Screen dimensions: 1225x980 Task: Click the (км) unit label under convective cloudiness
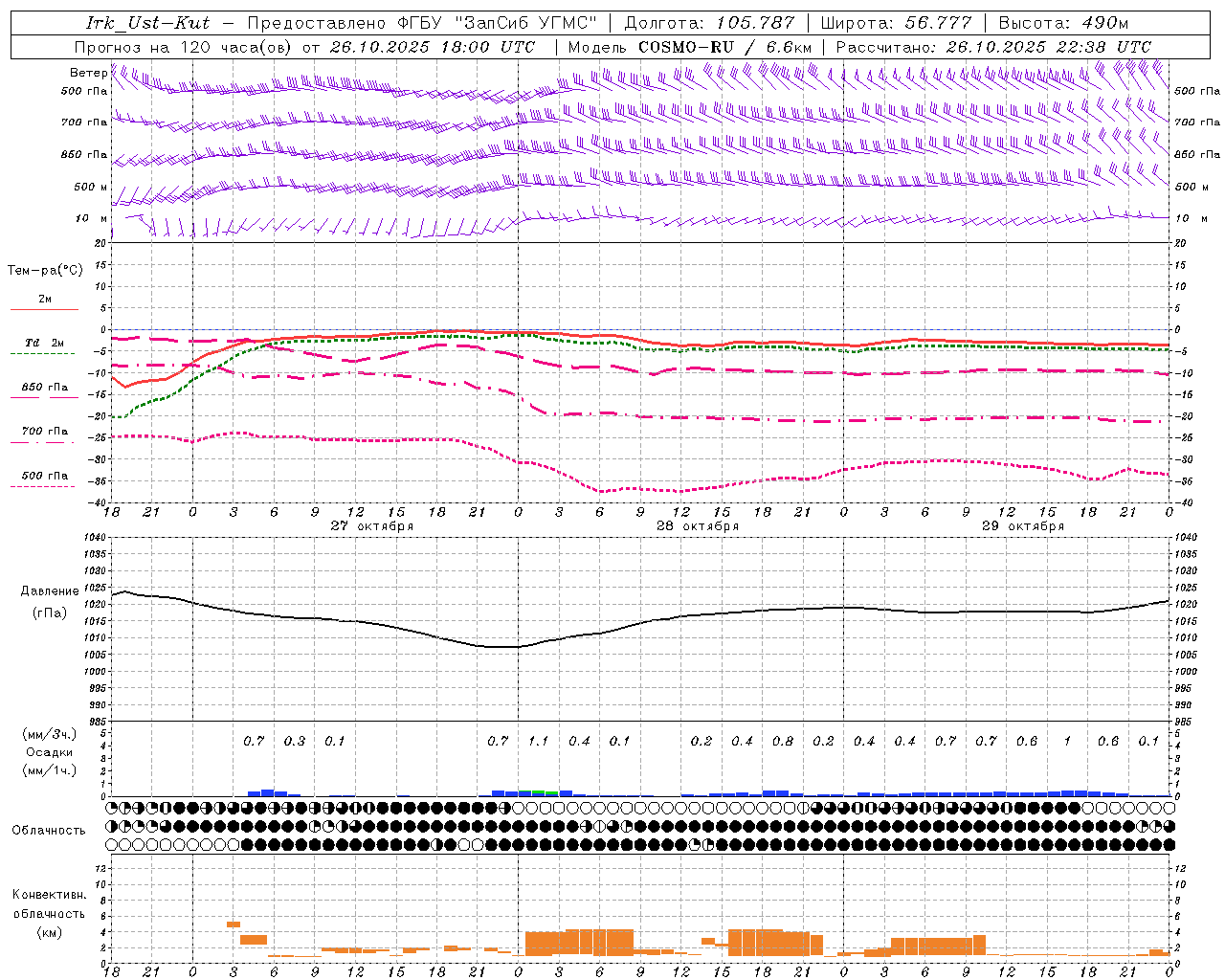coord(49,931)
